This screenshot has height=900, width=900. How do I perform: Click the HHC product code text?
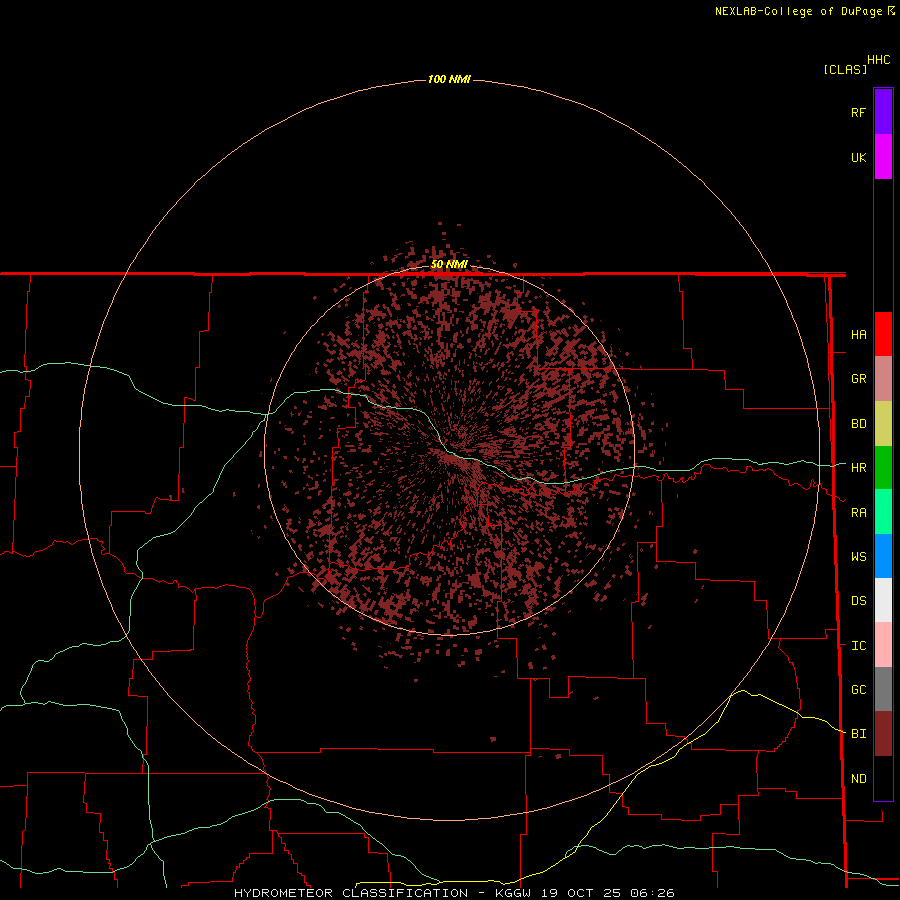point(879,60)
